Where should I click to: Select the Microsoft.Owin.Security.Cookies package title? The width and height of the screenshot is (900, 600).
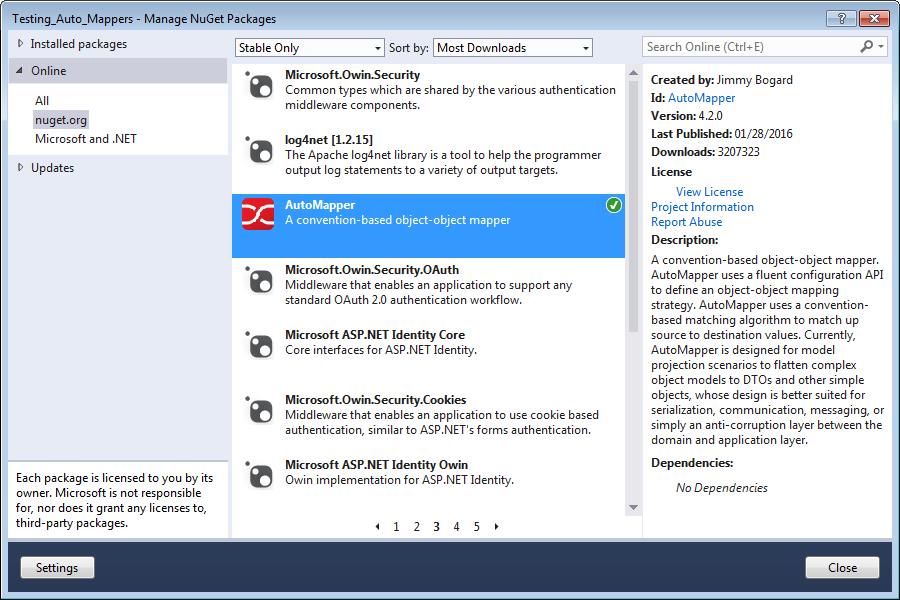[x=375, y=400]
